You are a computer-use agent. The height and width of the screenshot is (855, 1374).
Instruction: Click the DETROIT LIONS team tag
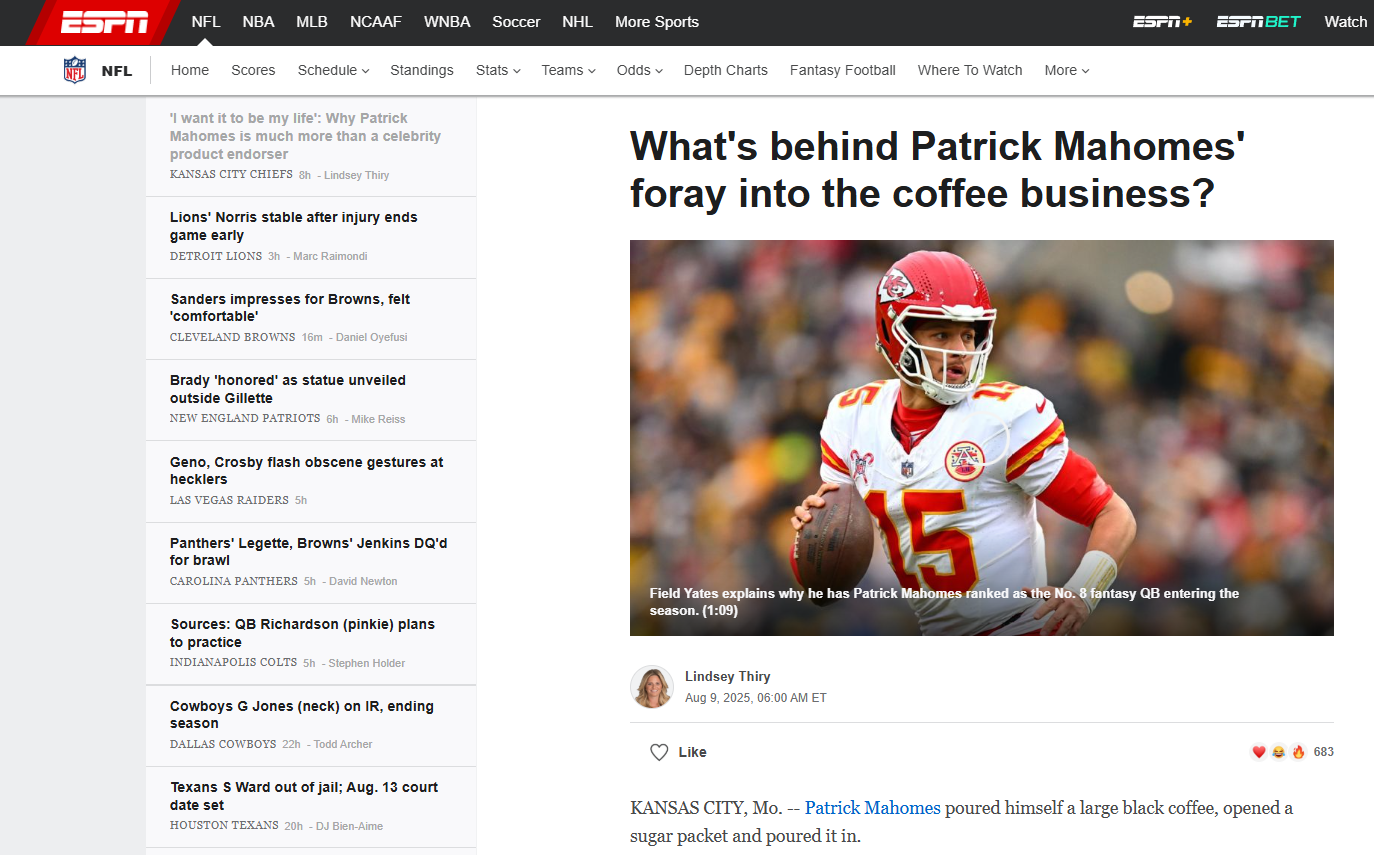216,256
